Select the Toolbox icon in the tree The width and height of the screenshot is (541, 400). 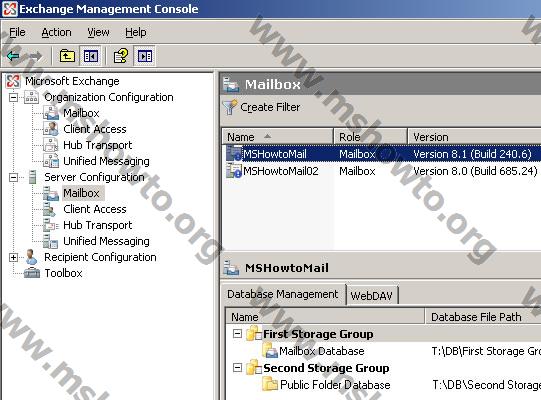tap(32, 273)
